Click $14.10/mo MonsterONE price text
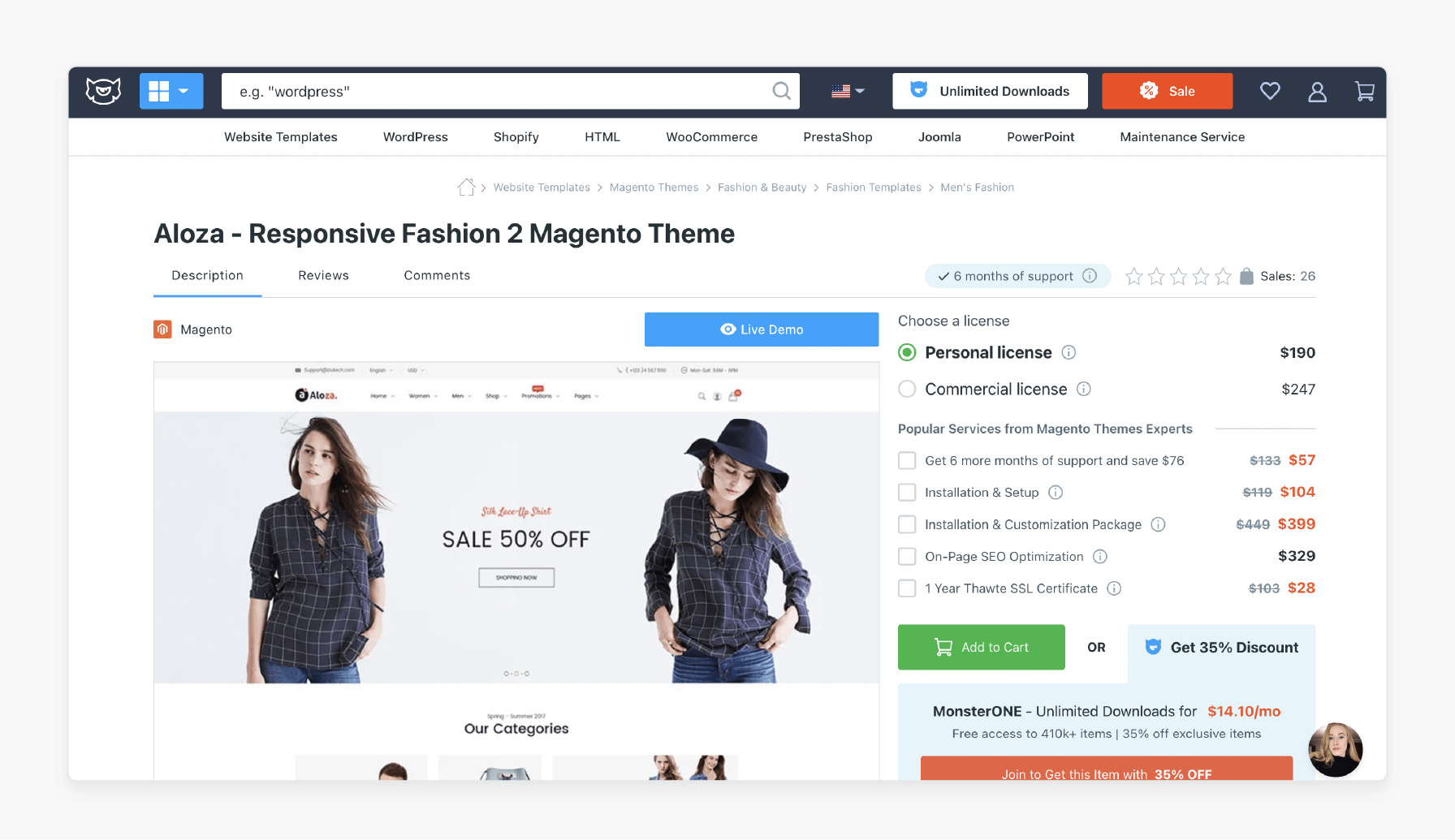1455x840 pixels. [1244, 712]
